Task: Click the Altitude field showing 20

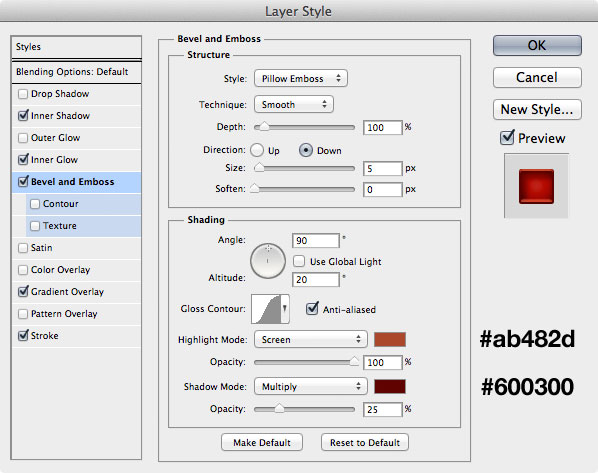Action: 315,280
